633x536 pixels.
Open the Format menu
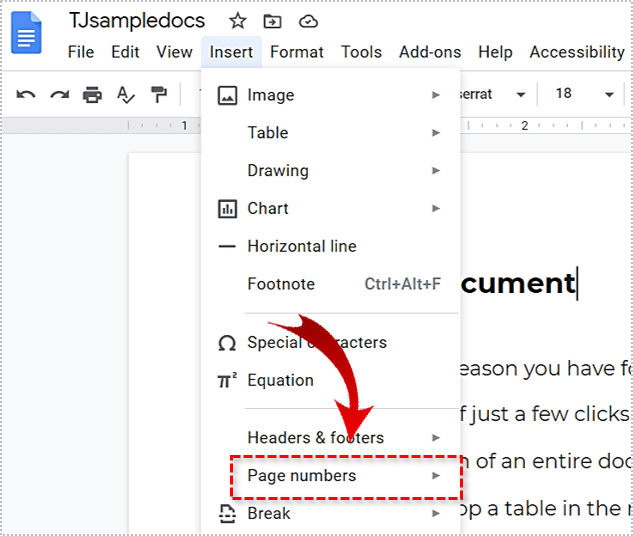point(296,52)
